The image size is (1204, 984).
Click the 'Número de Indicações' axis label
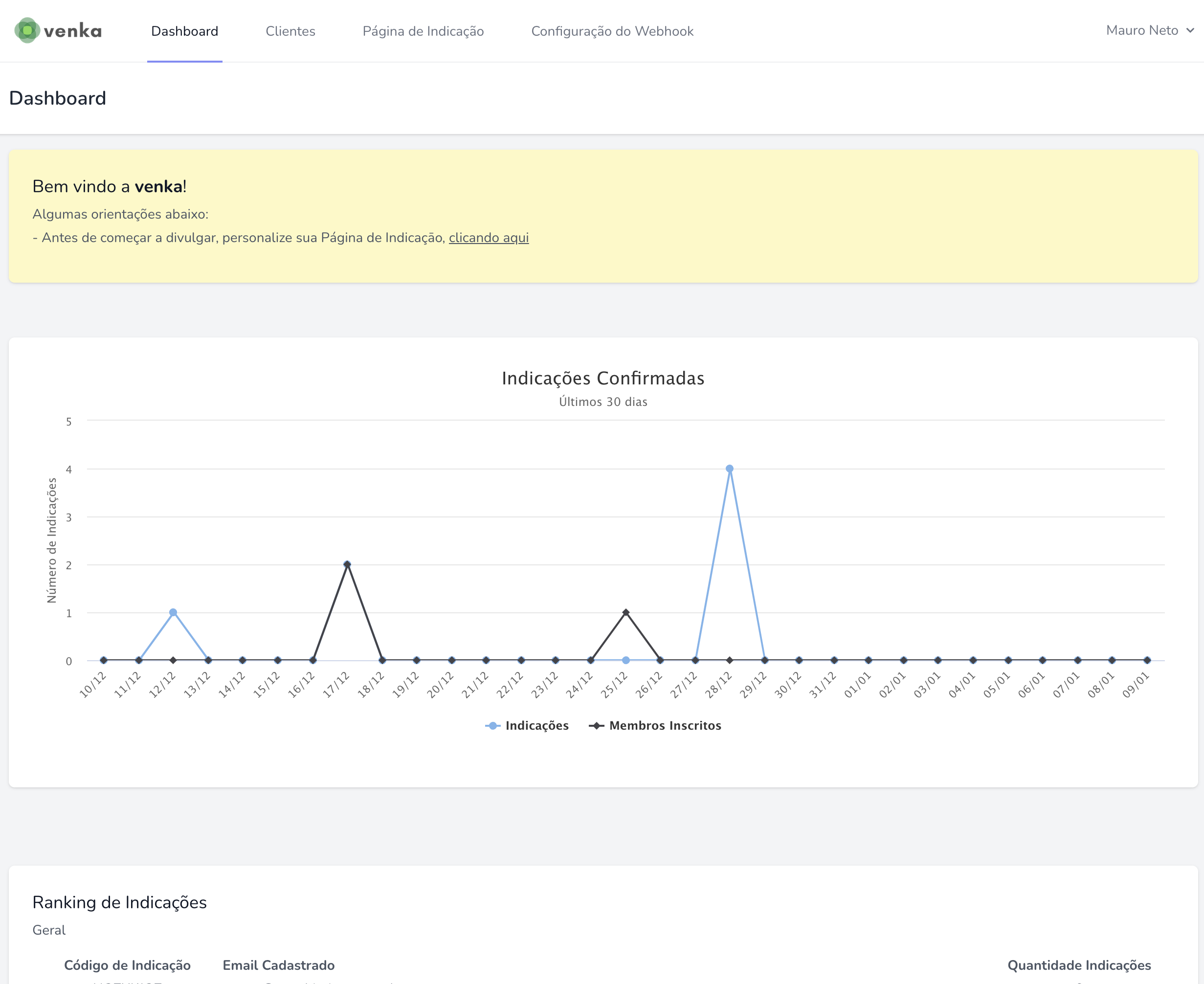(51, 540)
